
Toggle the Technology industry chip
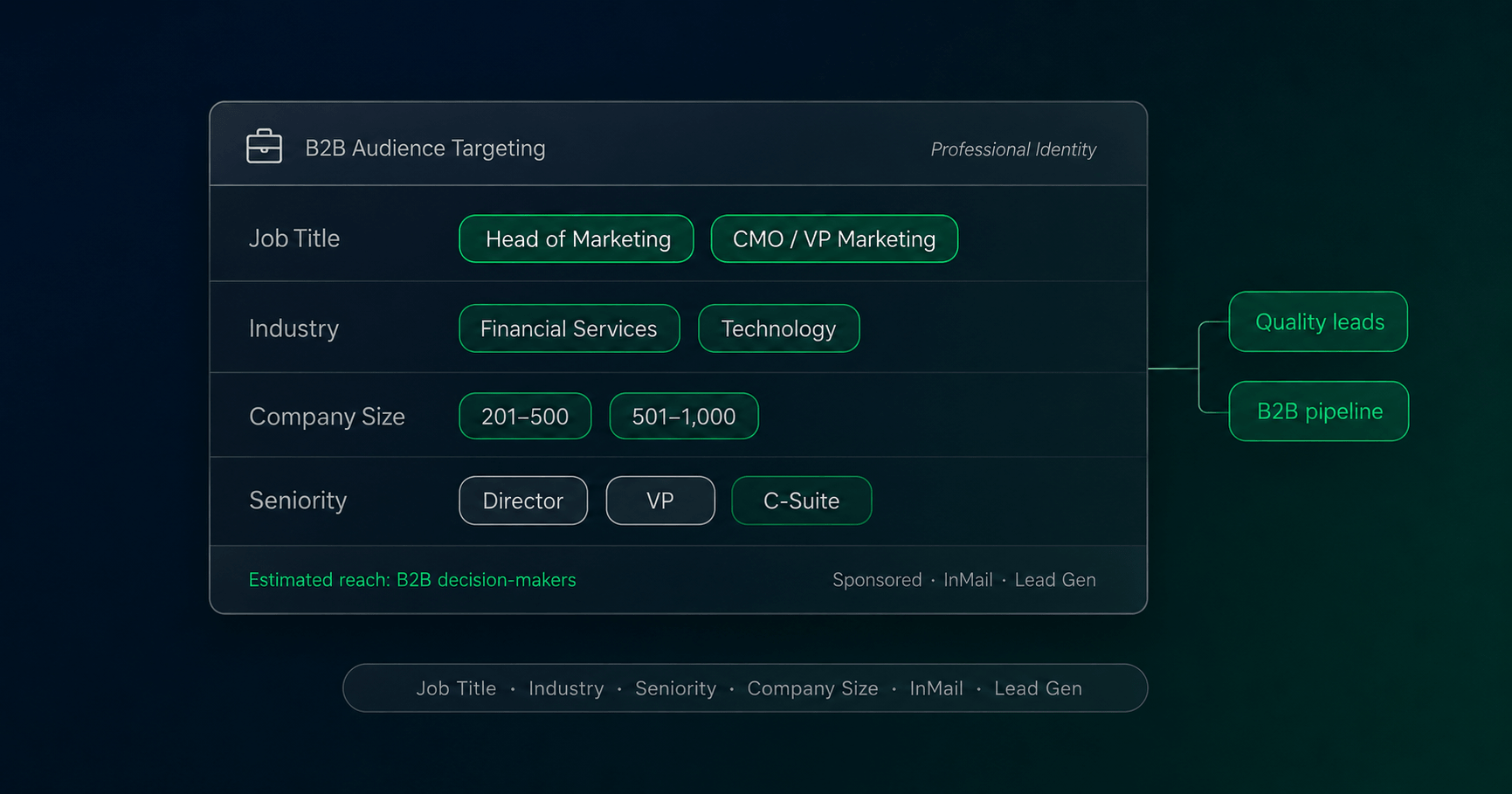coord(779,328)
